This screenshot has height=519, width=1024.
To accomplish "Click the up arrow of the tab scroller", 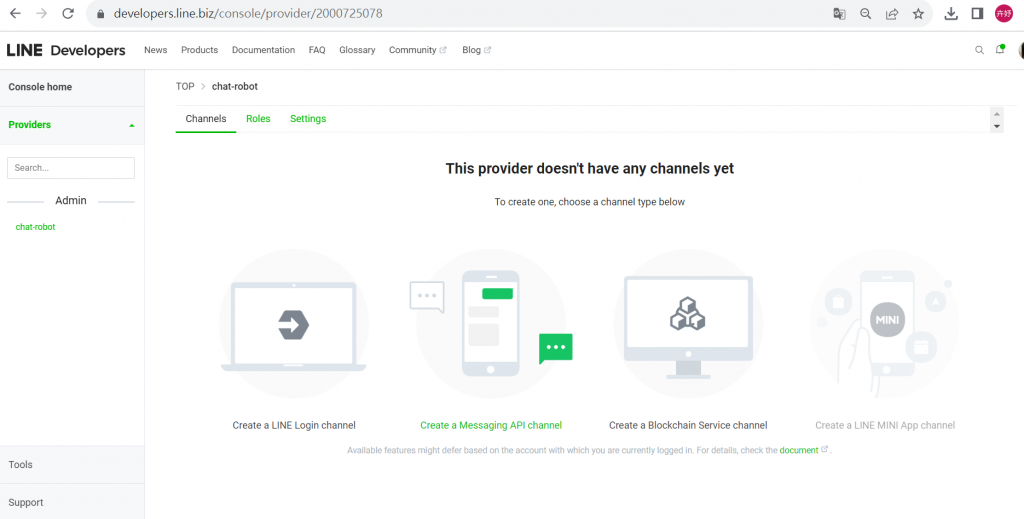I will 997,114.
